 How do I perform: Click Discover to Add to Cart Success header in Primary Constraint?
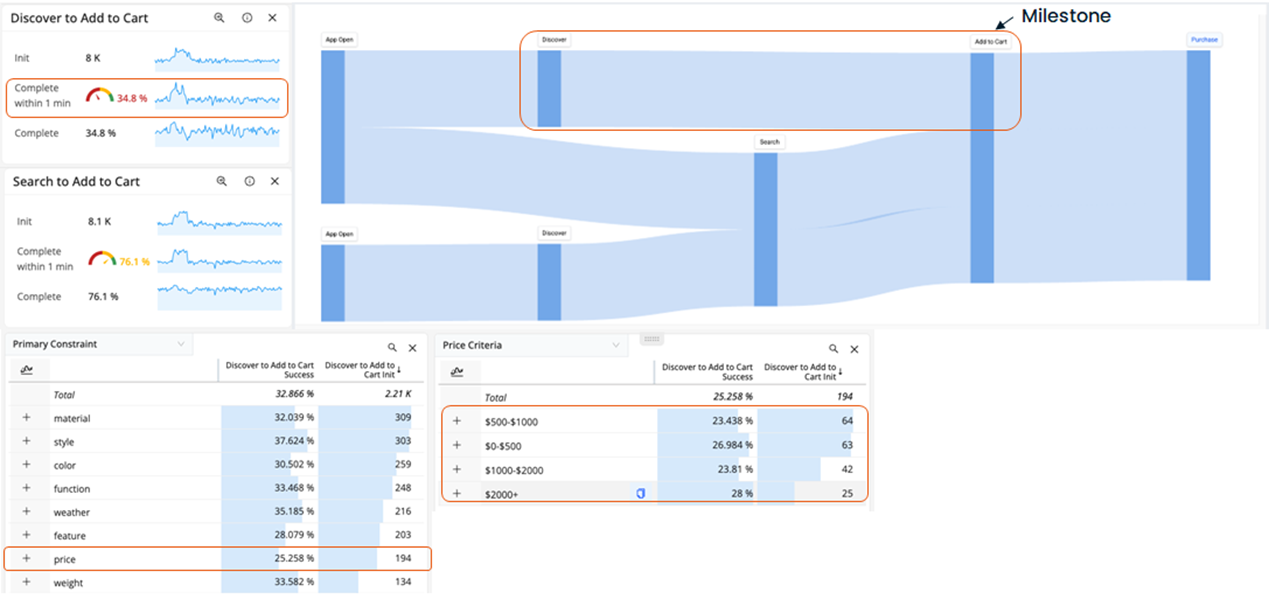tap(270, 370)
